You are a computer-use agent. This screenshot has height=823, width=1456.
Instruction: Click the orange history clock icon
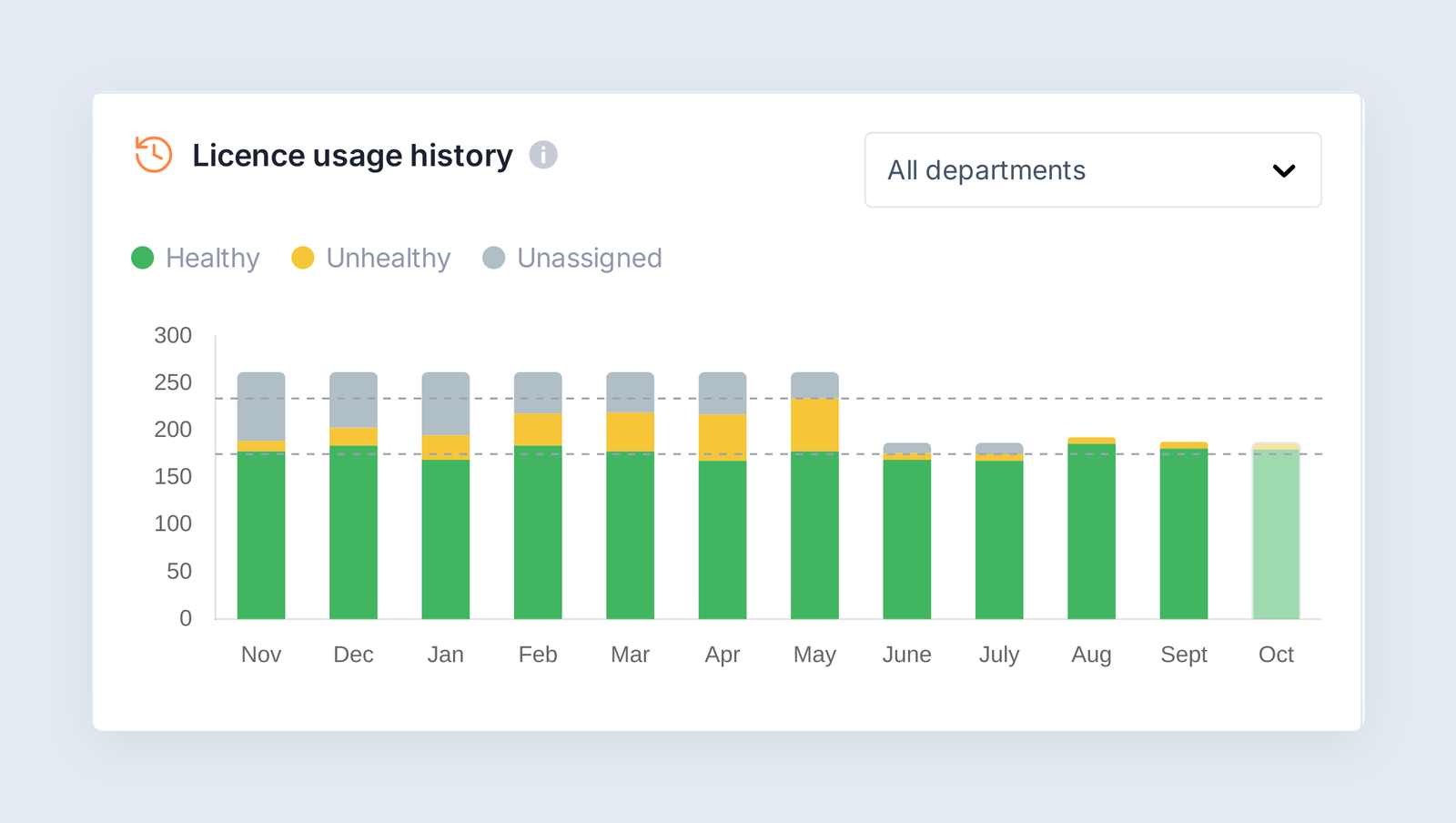pos(154,154)
